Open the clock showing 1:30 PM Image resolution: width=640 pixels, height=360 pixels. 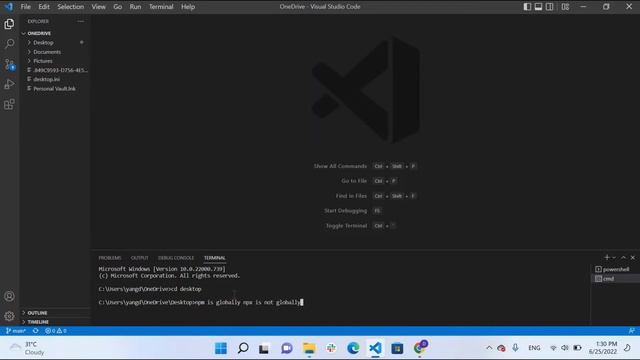pyautogui.click(x=602, y=348)
